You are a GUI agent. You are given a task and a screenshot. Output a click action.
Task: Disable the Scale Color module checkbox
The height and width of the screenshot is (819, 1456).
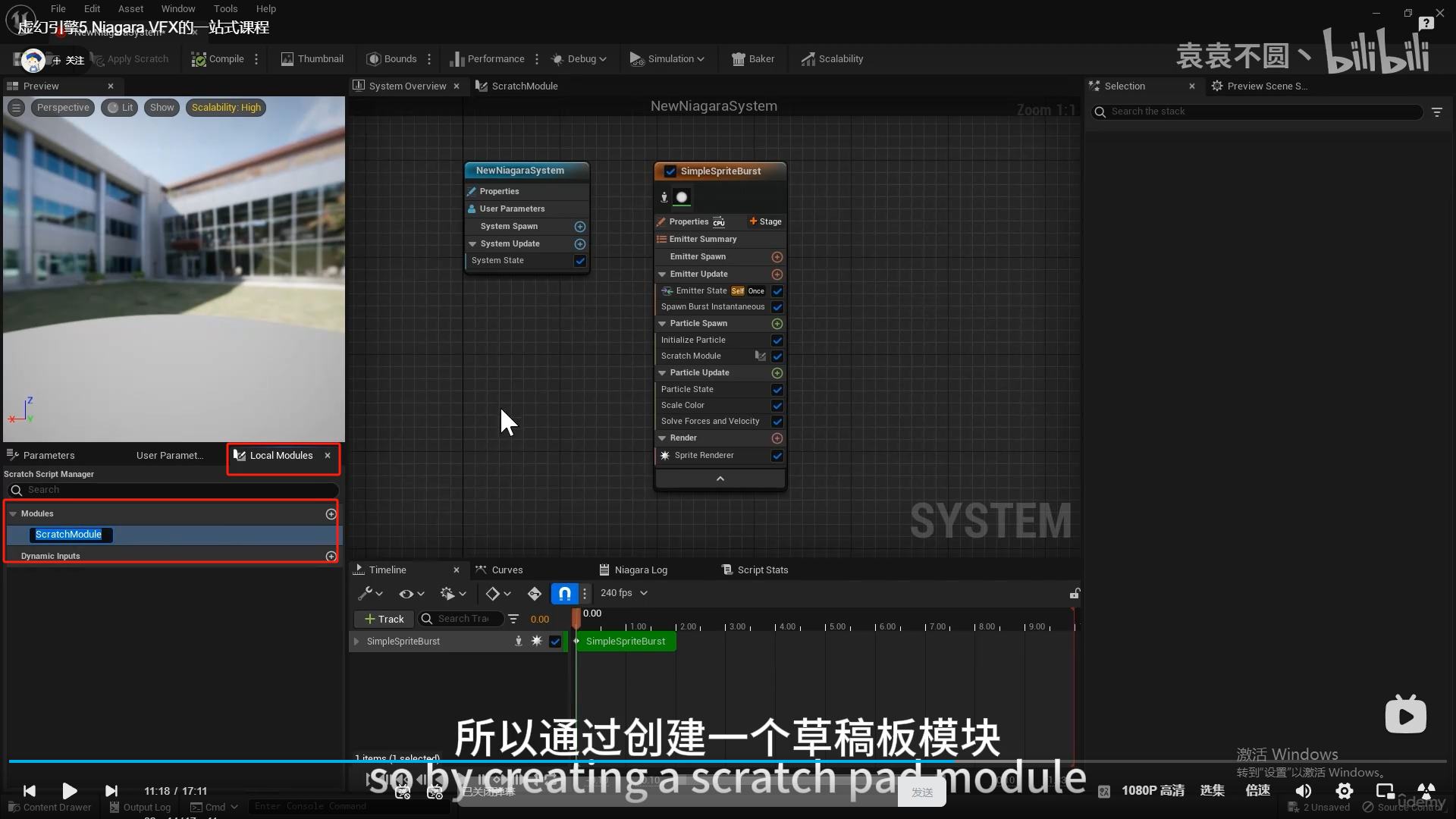point(777,406)
